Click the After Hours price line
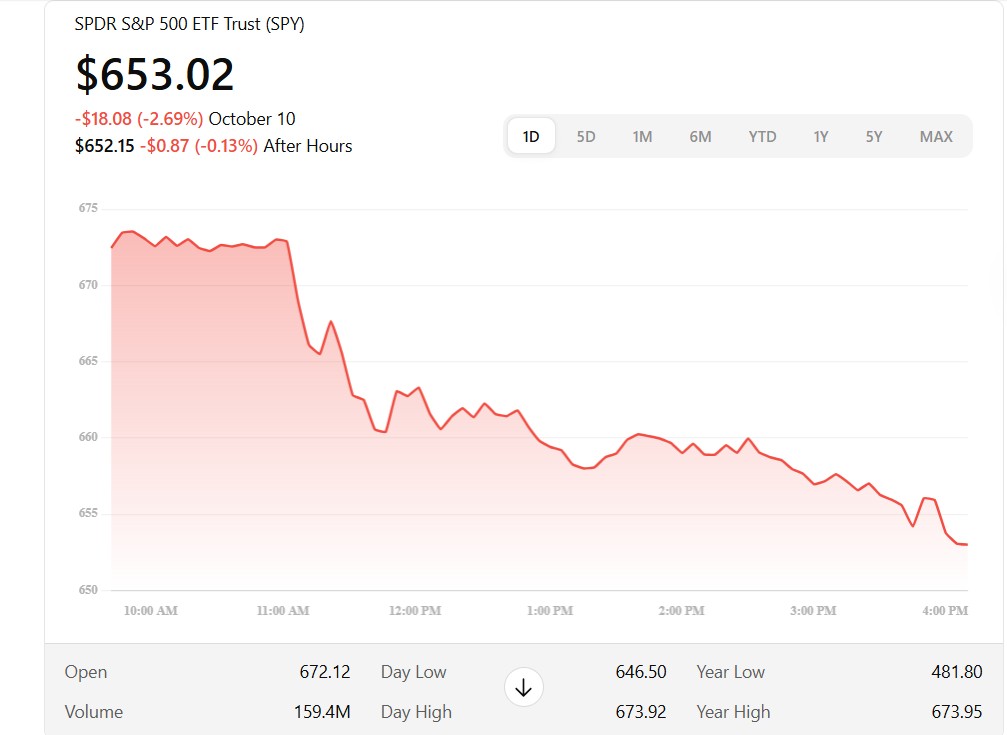The width and height of the screenshot is (1007, 735). click(213, 146)
